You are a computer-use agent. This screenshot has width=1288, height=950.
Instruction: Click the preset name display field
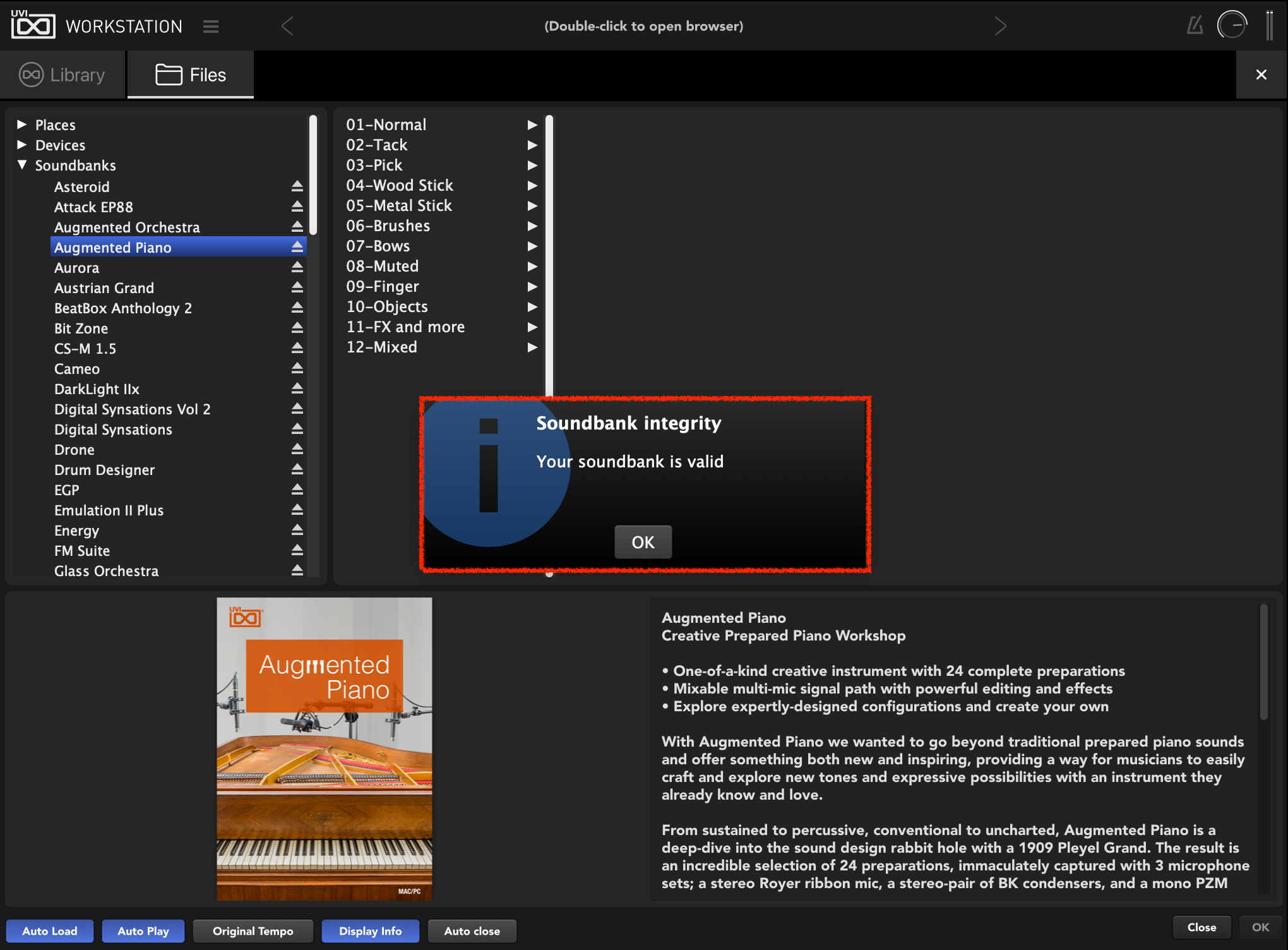coord(644,26)
